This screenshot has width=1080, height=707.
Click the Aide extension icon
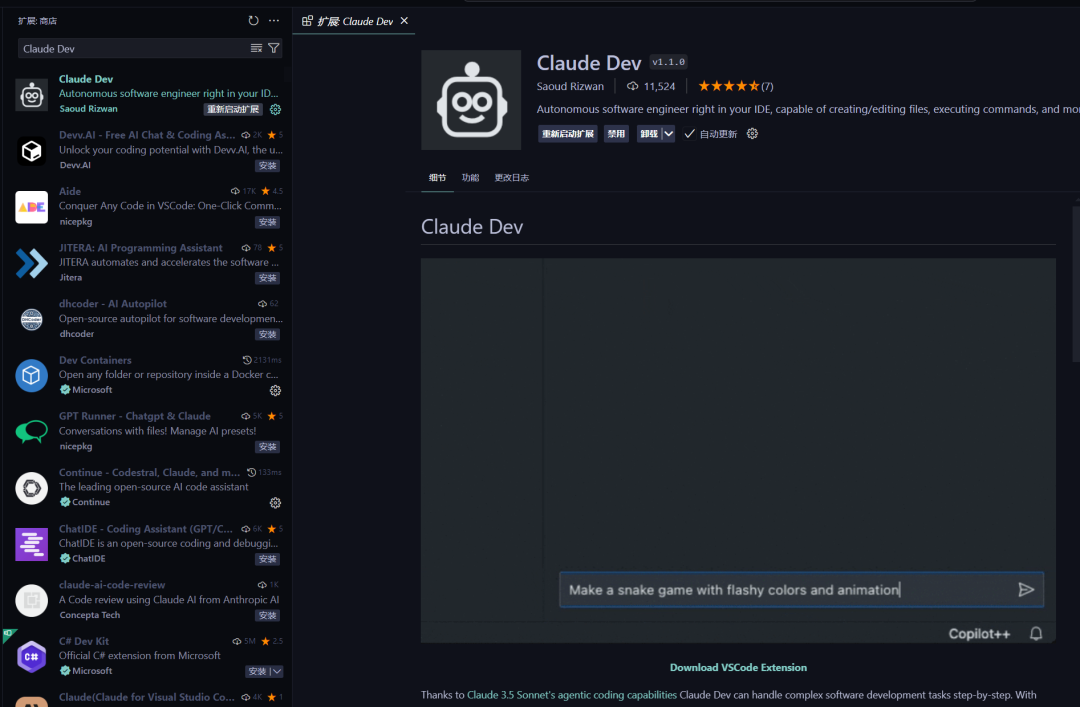tap(32, 207)
